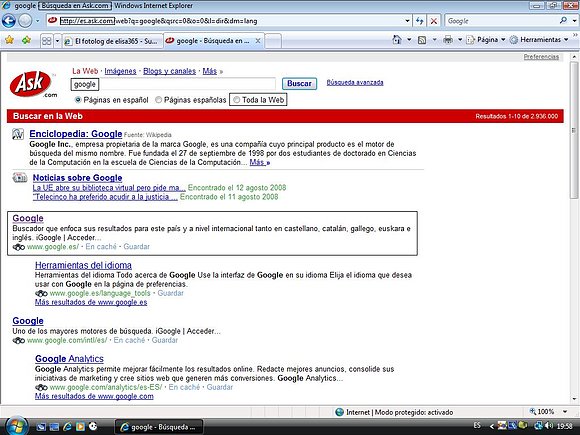Open Preferencias link

[x=541, y=57]
